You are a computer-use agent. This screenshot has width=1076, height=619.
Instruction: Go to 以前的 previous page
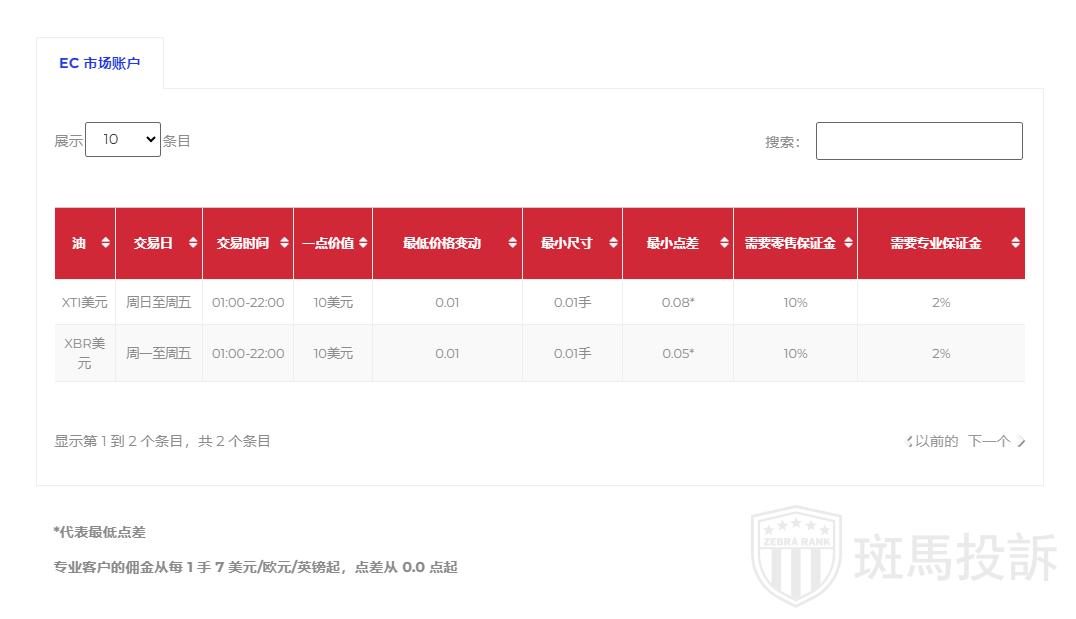coord(935,441)
